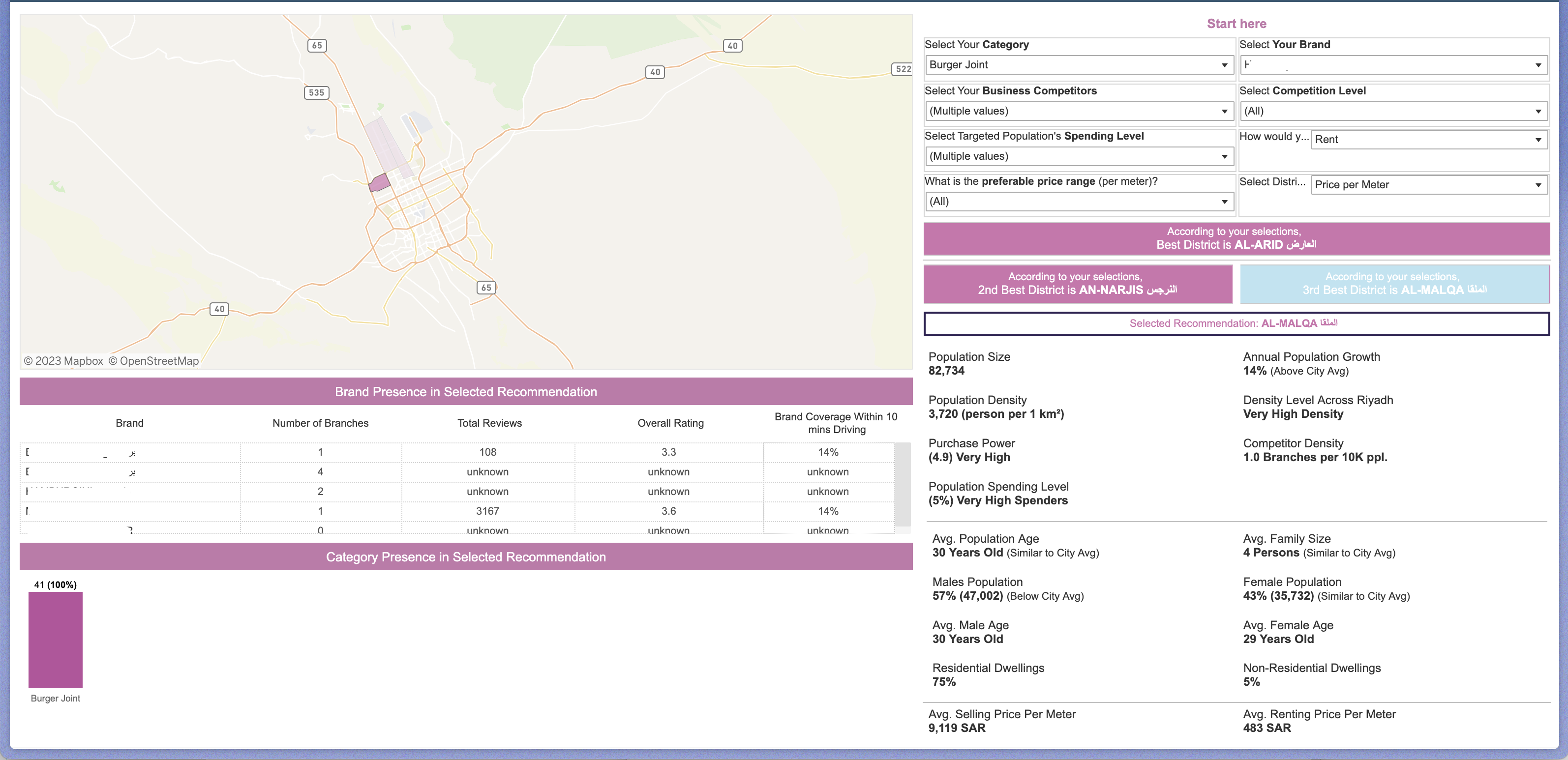Open the OpenStreetMap attribution link
The height and width of the screenshot is (760, 1568).
(x=153, y=360)
